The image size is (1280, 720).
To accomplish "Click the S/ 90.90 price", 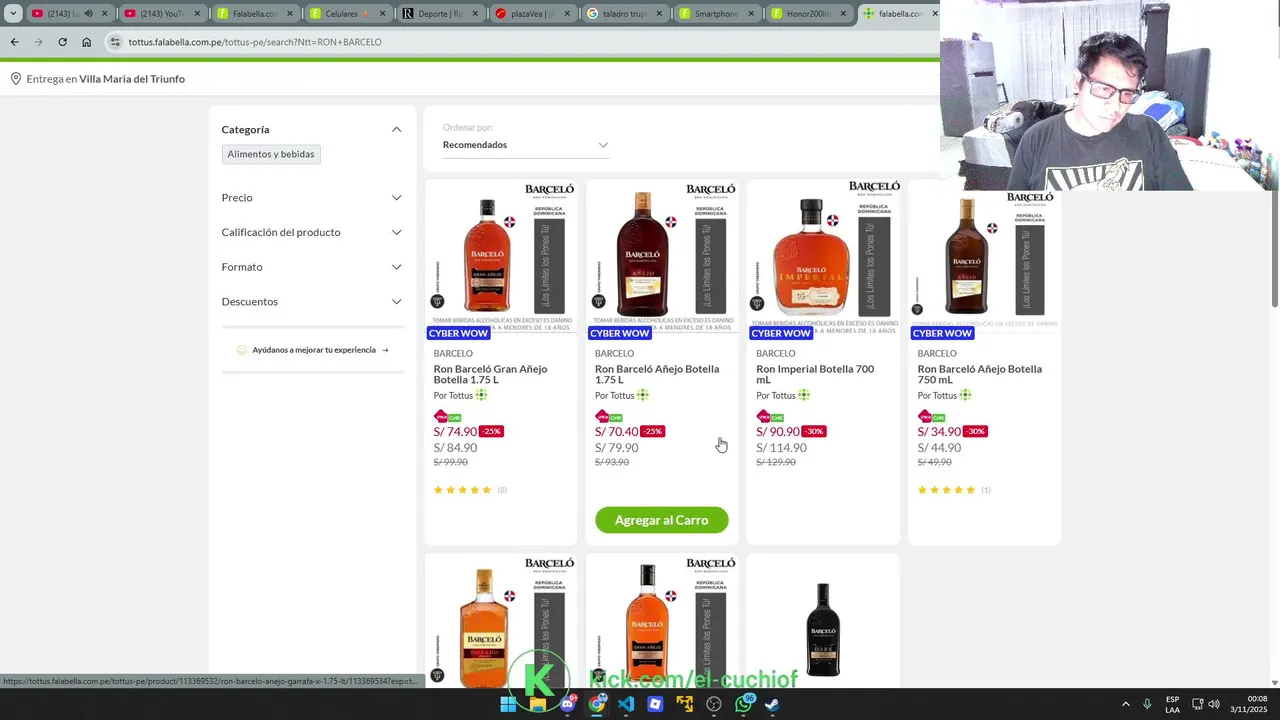I will pos(778,431).
